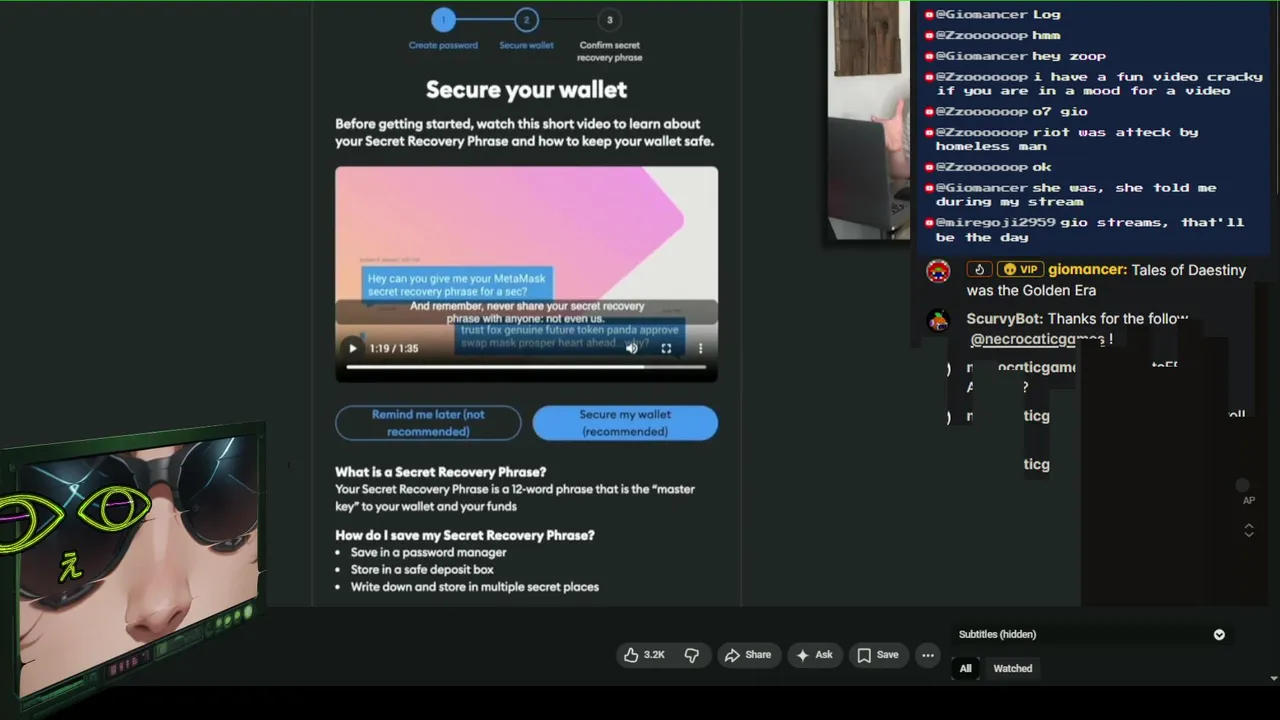The width and height of the screenshot is (1280, 720).
Task: Click the overlay chat scrollbar
Action: pyautogui.click(x=1275, y=98)
